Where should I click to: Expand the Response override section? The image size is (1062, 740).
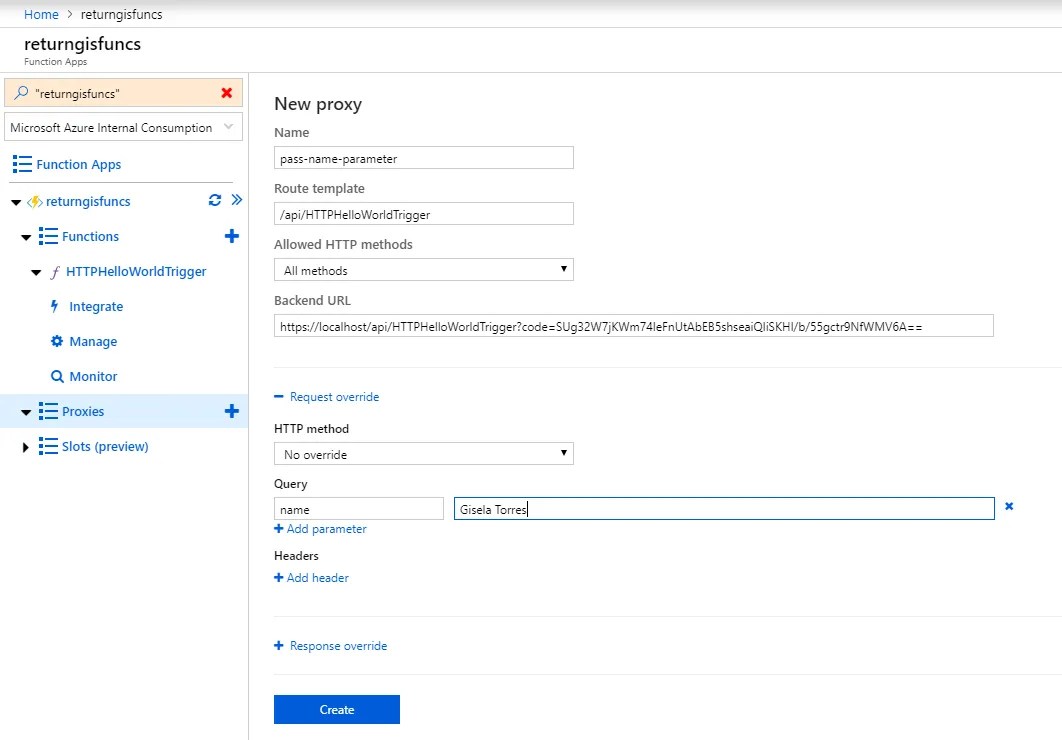pyautogui.click(x=331, y=646)
